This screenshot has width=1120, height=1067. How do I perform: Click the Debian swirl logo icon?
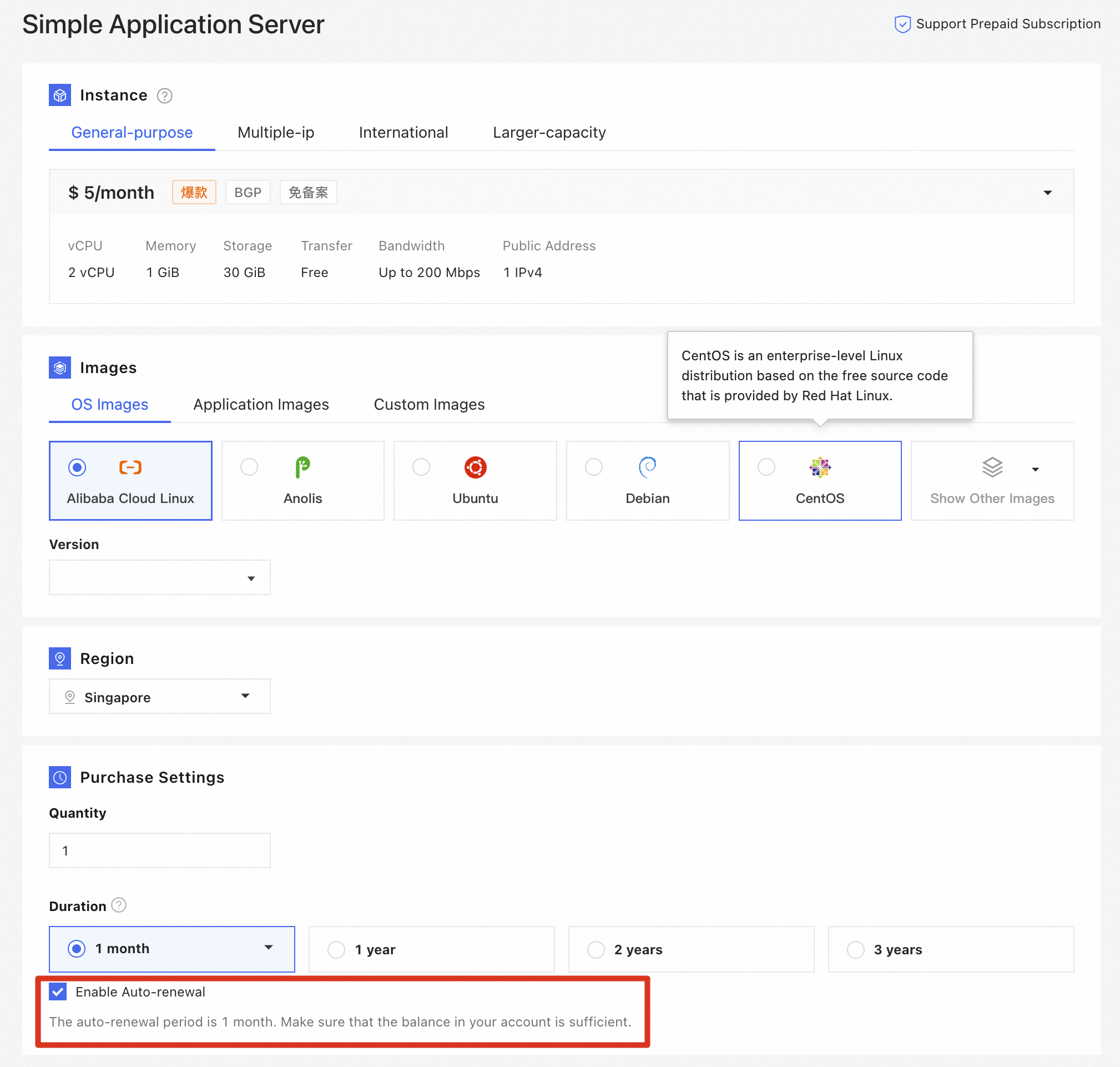[x=648, y=467]
